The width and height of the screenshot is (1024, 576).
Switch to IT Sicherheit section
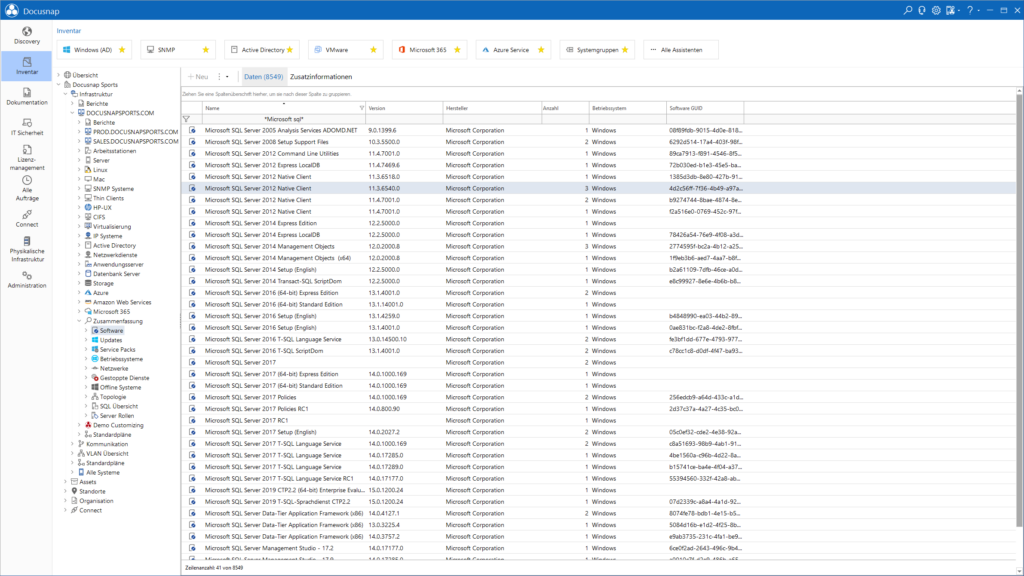tap(26, 125)
